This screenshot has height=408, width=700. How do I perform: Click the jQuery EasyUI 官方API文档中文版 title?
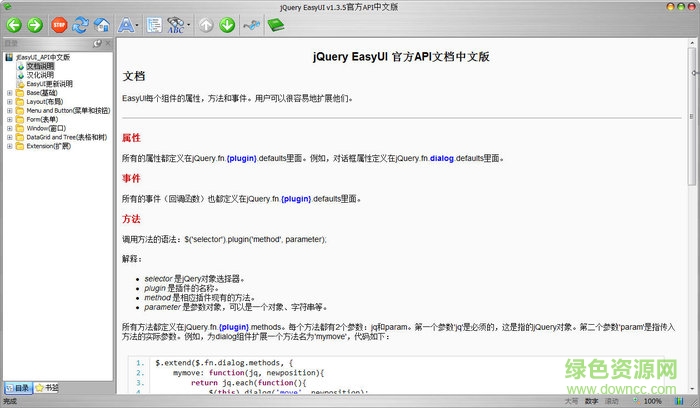401,57
